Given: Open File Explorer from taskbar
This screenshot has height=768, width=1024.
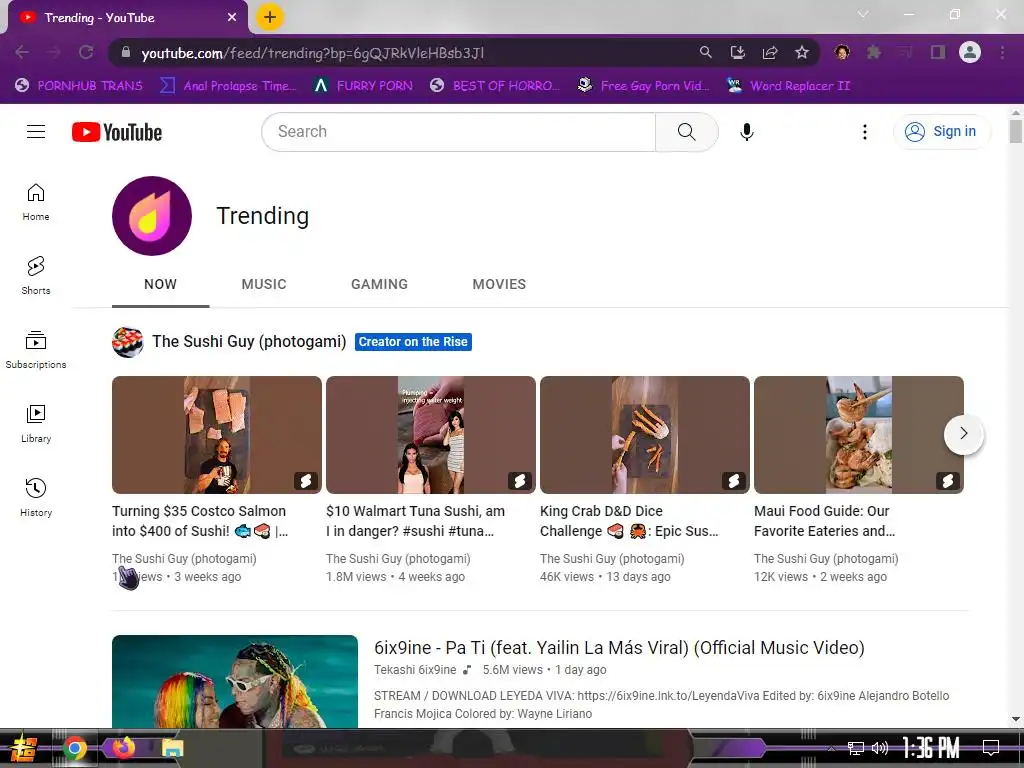Looking at the screenshot, I should [x=172, y=748].
